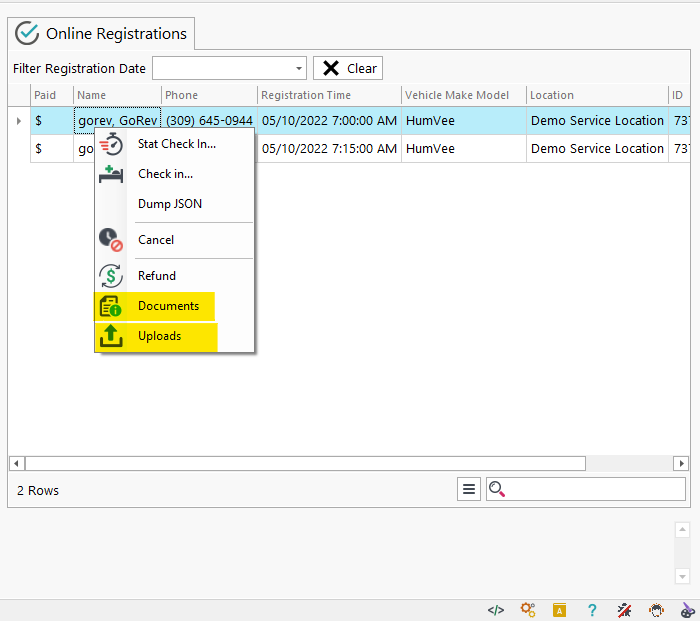Choose Dump JSON in the context menu
Image resolution: width=700 pixels, height=621 pixels.
169,204
